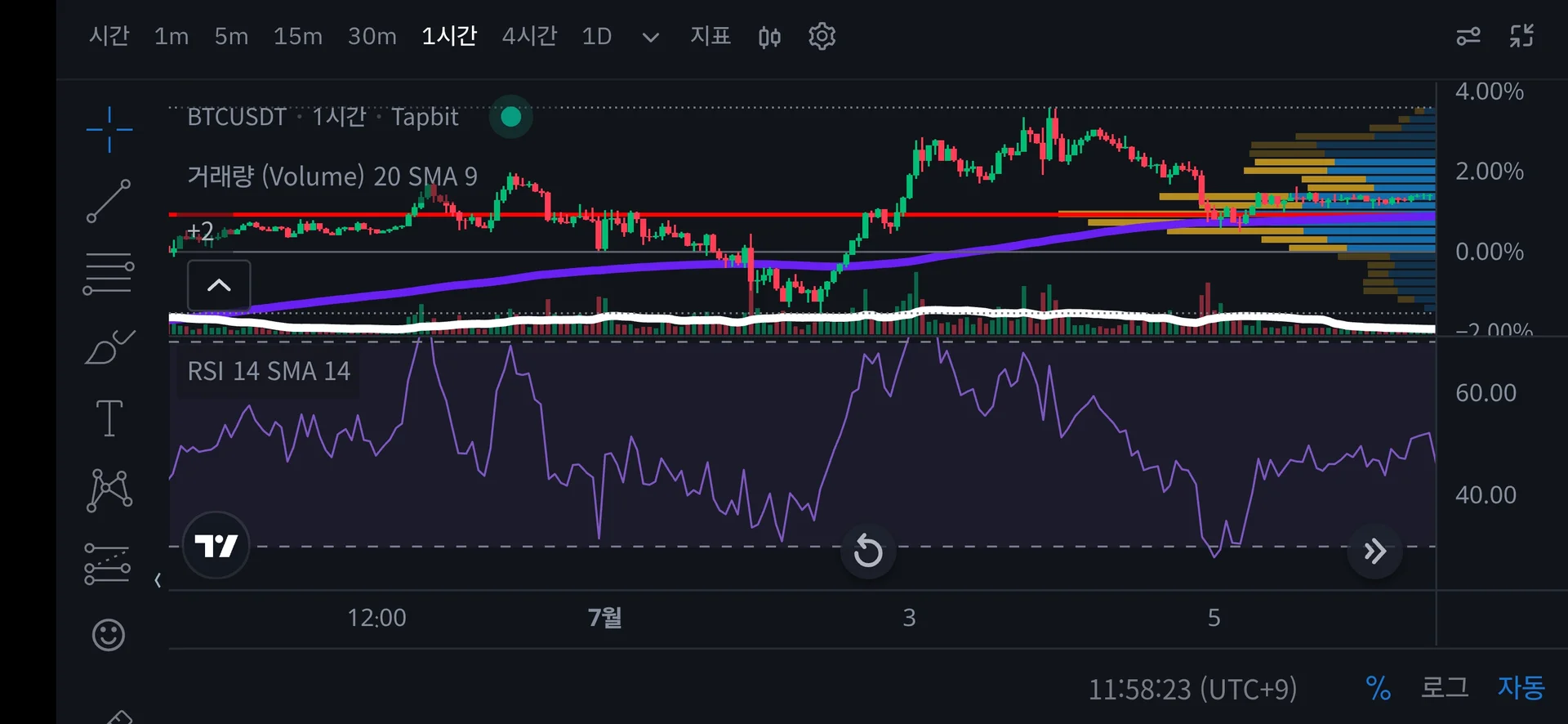The width and height of the screenshot is (1568, 724).
Task: Open the 지표 indicators list
Action: pyautogui.click(x=710, y=37)
